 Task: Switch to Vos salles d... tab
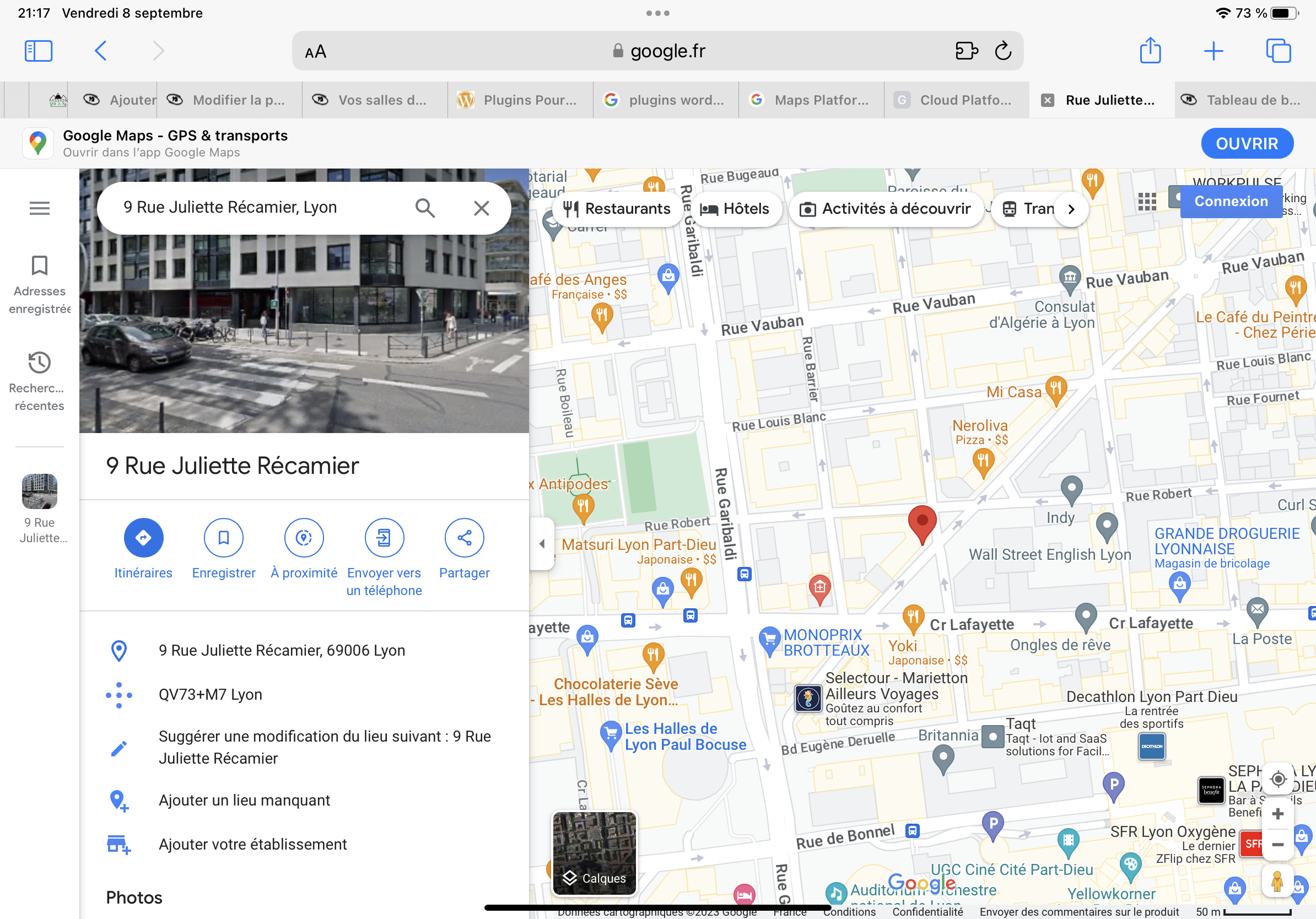(374, 100)
